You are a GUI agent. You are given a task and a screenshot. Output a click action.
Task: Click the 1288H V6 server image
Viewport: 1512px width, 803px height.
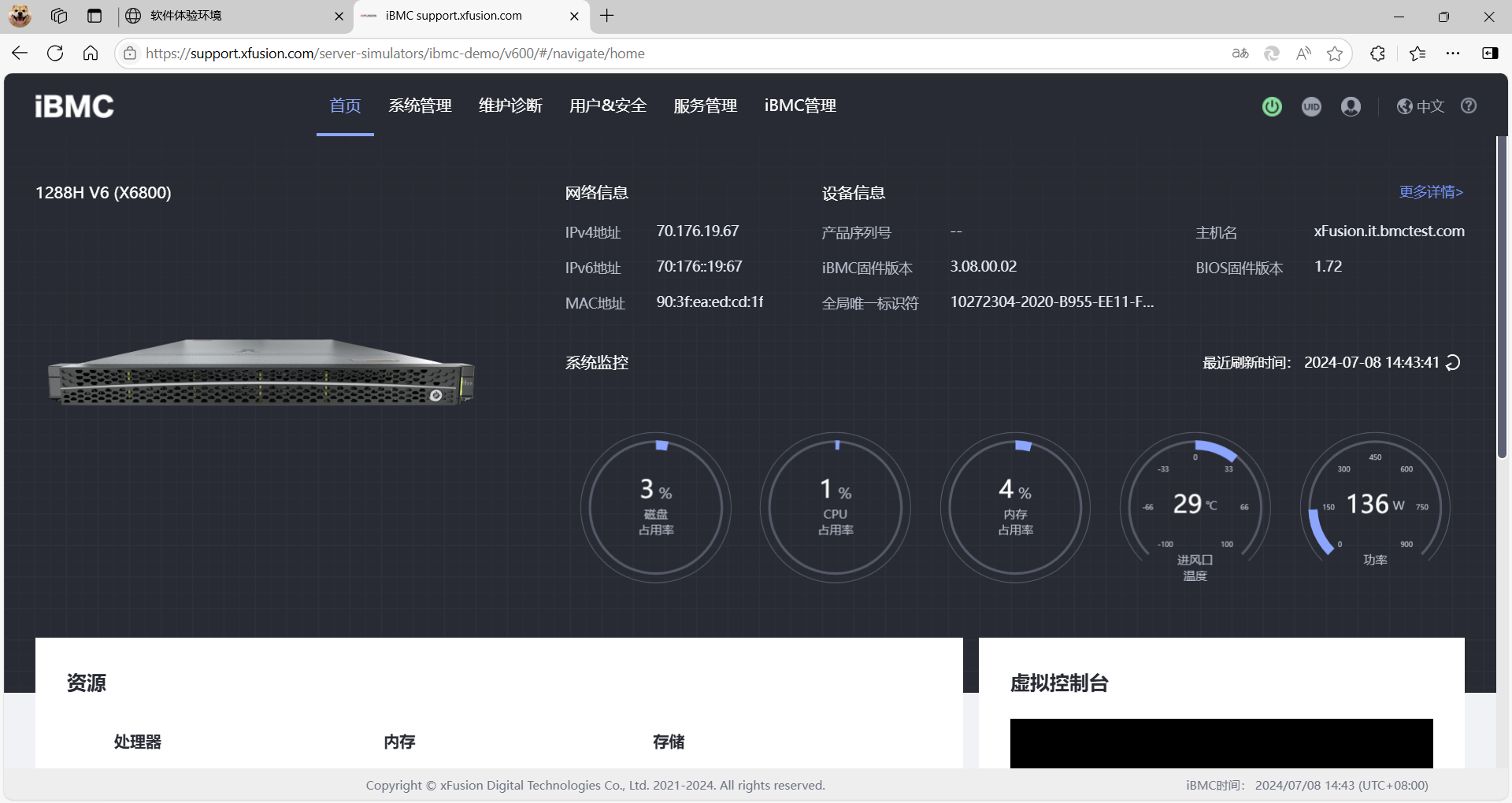click(261, 372)
